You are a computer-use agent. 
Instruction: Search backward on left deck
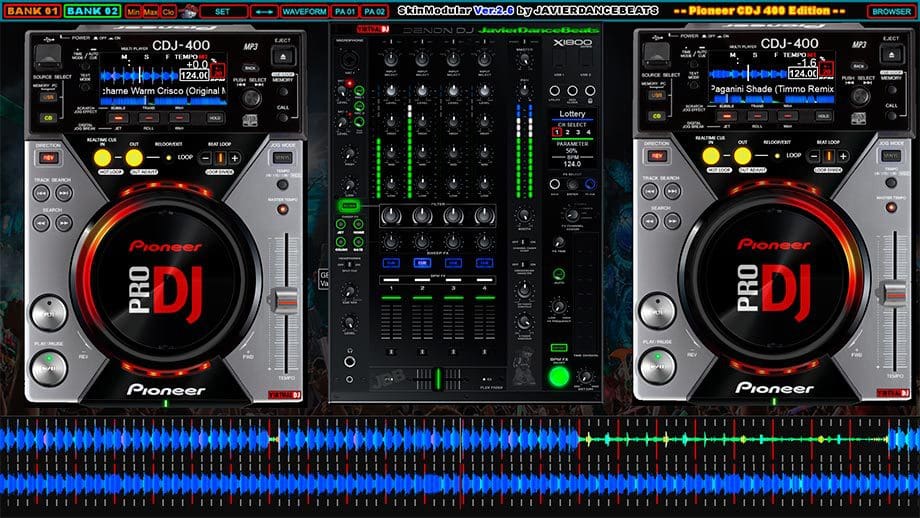tap(41, 223)
